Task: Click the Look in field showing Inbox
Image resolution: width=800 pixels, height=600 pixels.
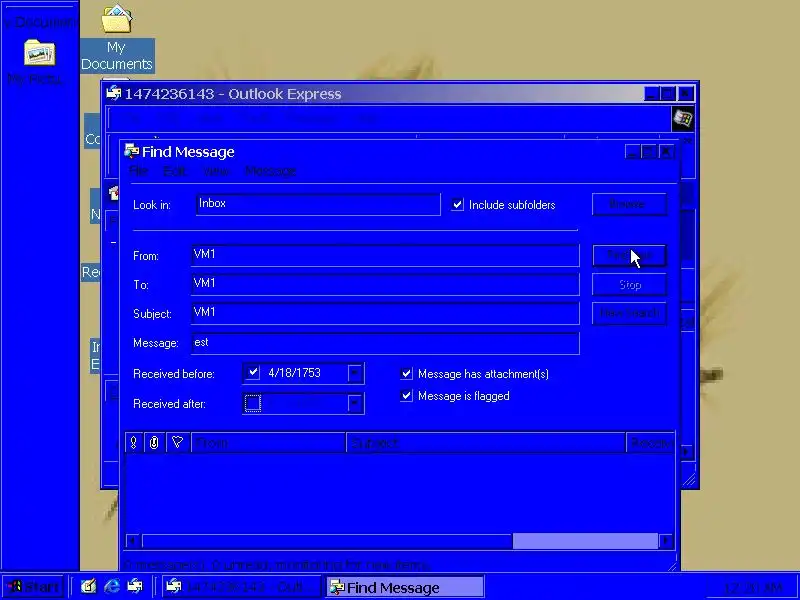Action: coord(318,204)
